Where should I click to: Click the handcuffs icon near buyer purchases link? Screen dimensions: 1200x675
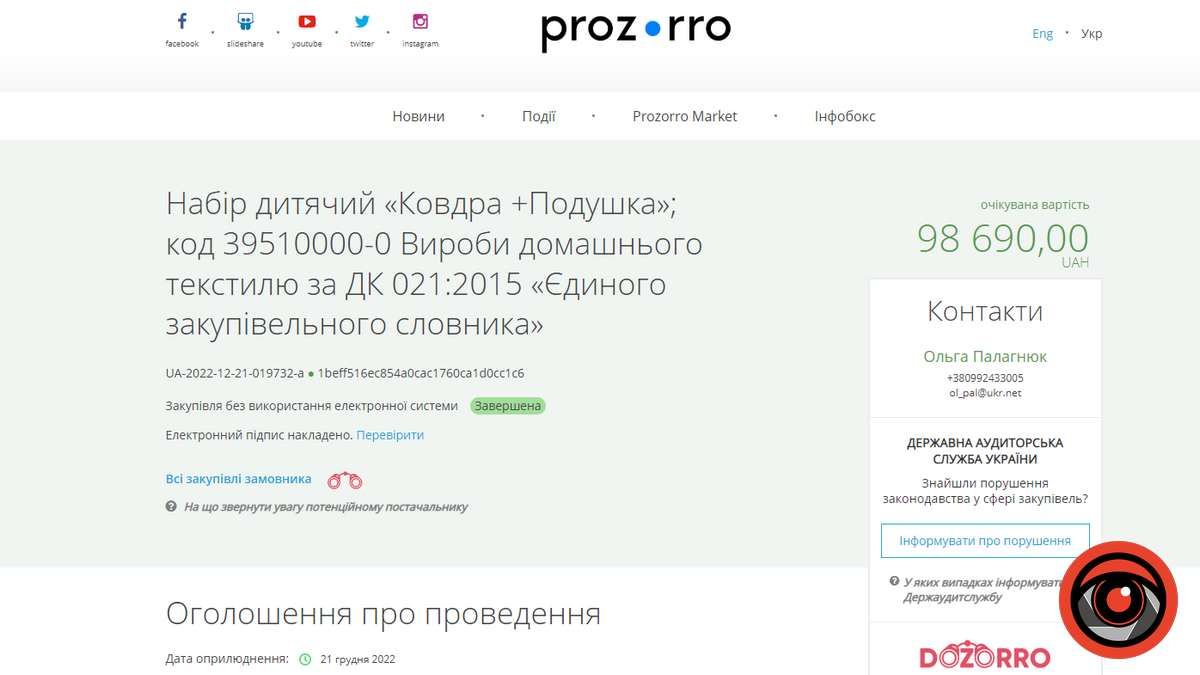click(x=344, y=479)
